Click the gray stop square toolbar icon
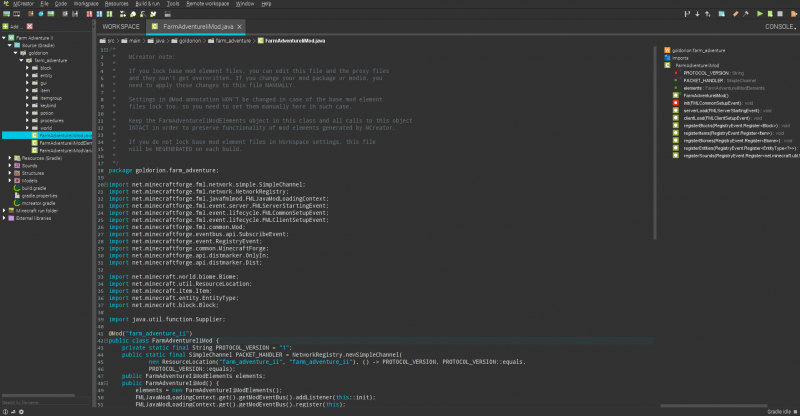Viewport: 800px width, 416px height. [780, 14]
